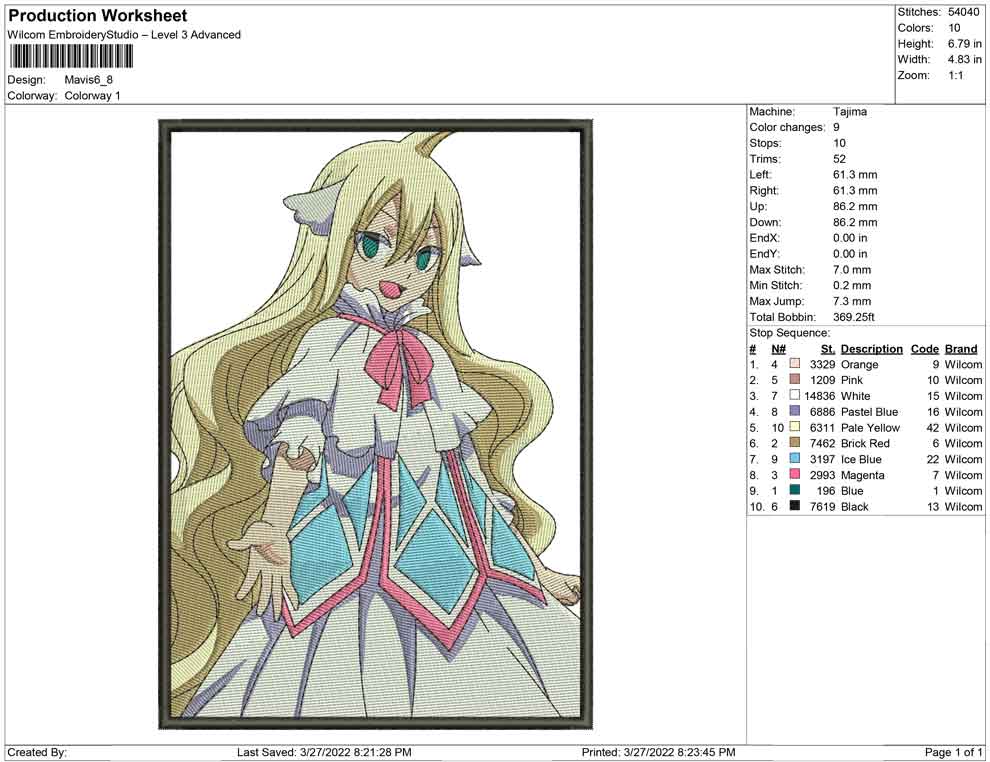Click the EndX value '0.00 in'
Screen dimensions: 990x762
(850, 238)
